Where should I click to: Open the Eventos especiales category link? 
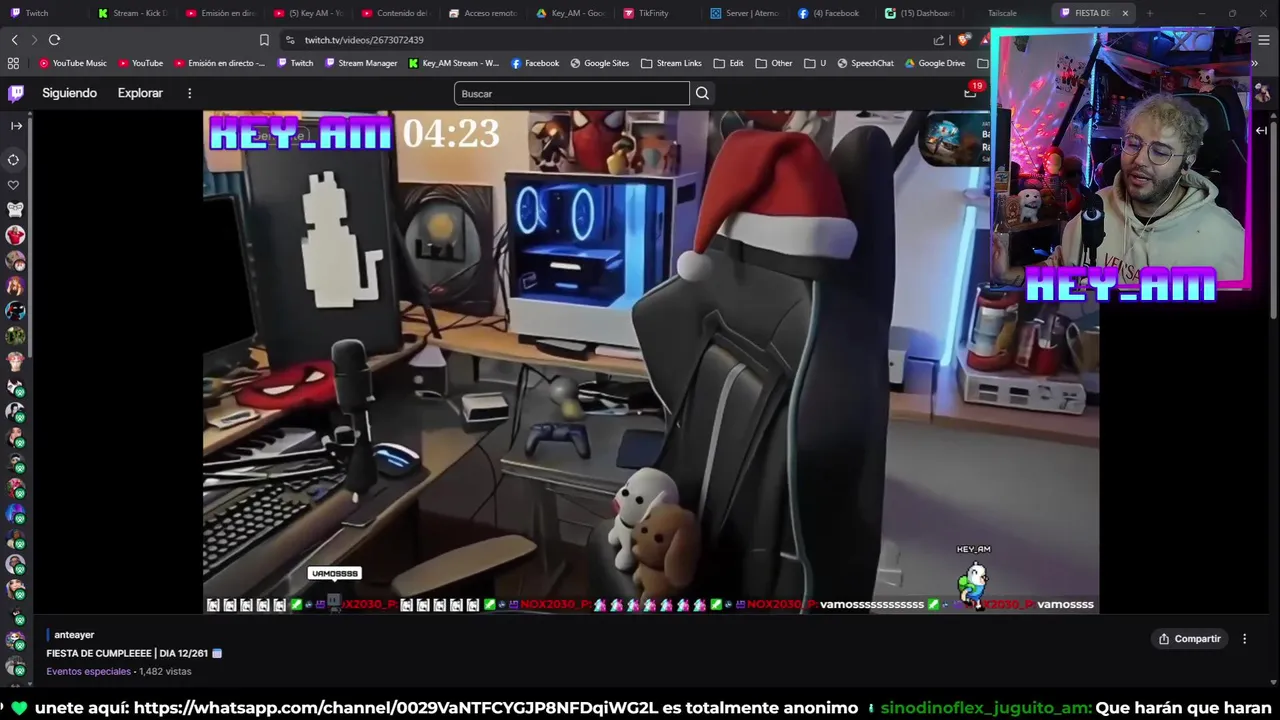[x=88, y=672]
